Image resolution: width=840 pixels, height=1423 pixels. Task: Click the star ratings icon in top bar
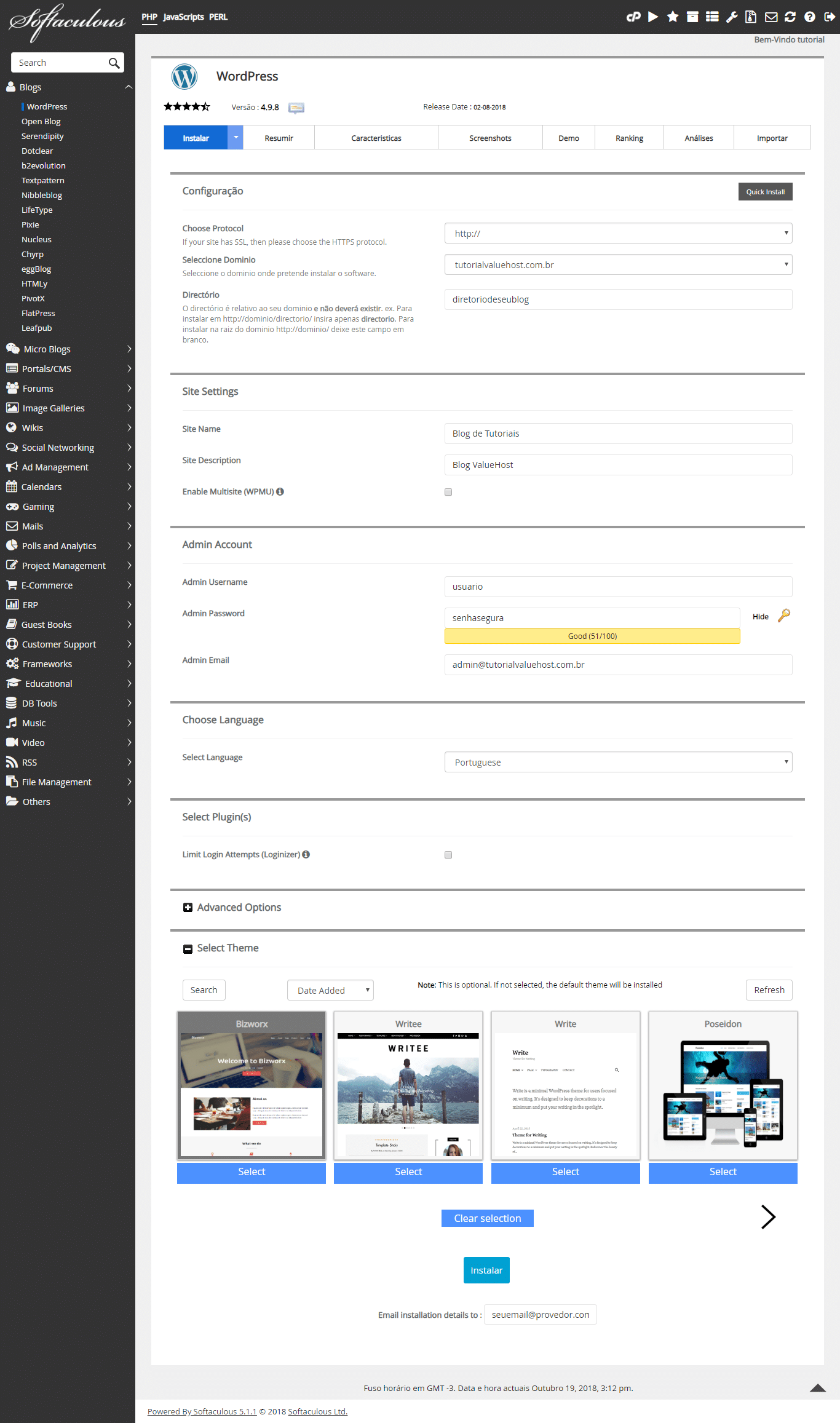click(673, 17)
